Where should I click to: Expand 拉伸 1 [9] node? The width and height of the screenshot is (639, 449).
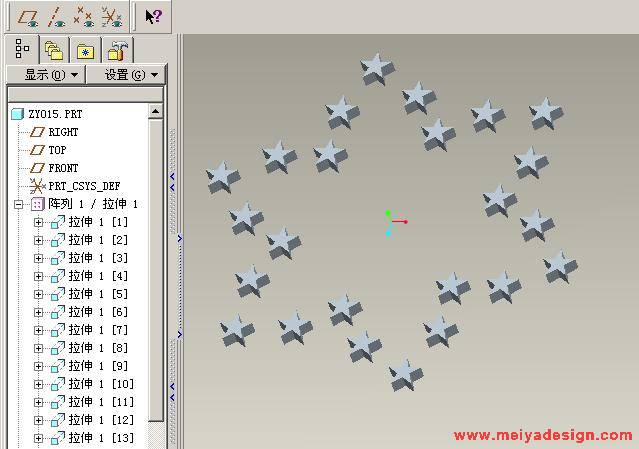click(38, 366)
